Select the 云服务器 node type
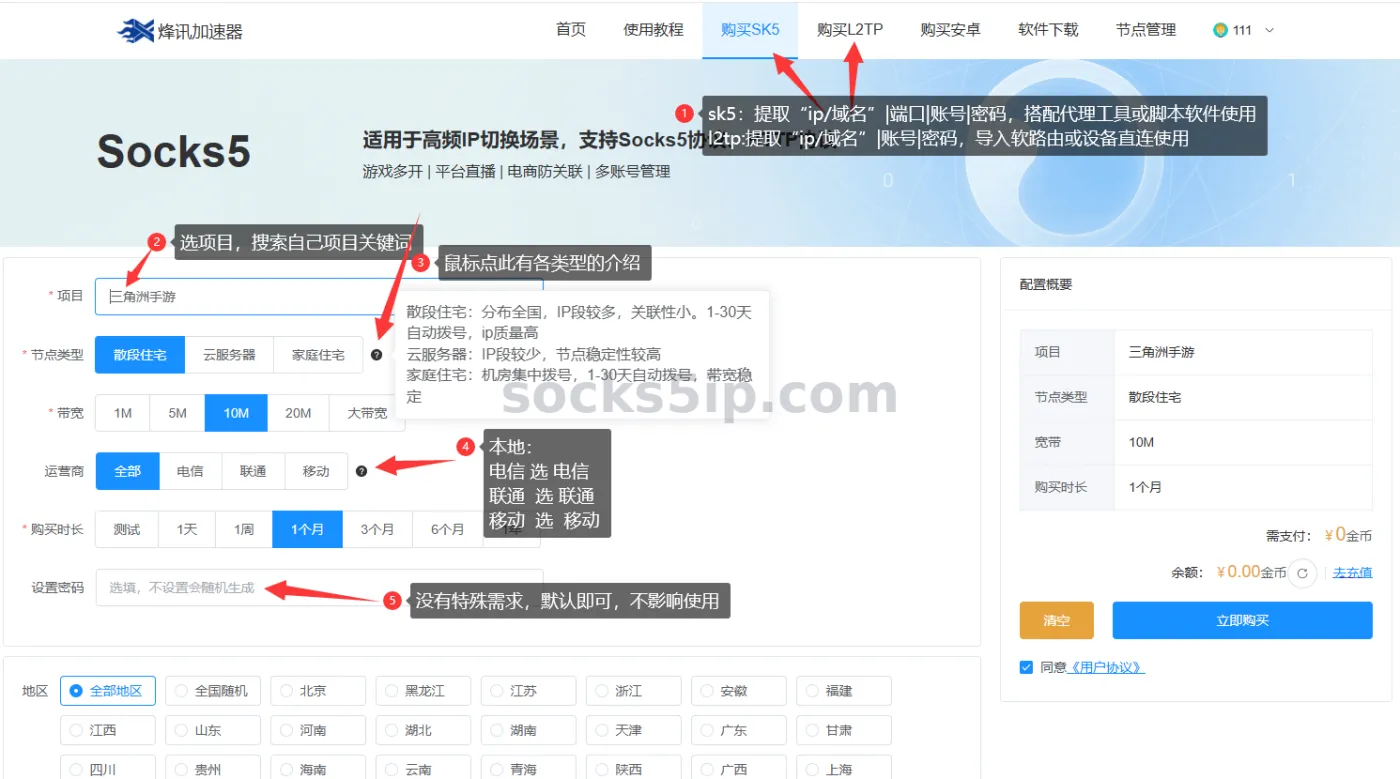Screen dimensions: 1400x779 point(229,355)
